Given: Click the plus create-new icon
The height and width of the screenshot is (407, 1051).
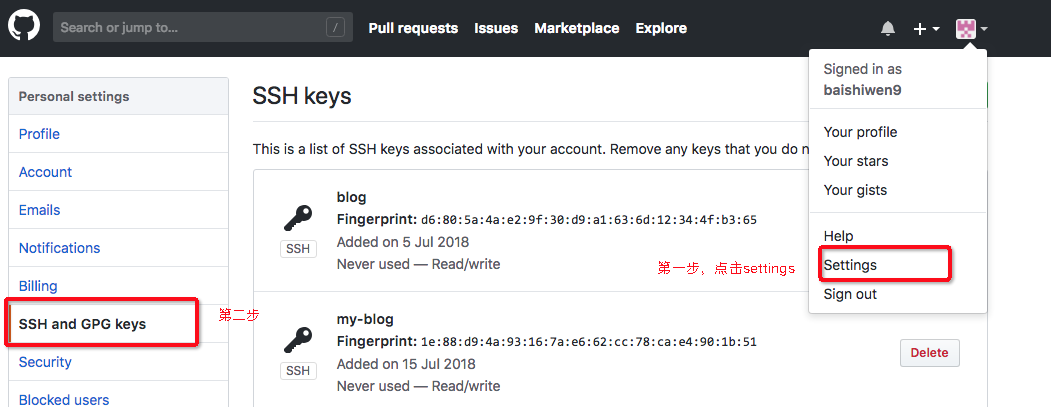Looking at the screenshot, I should tap(920, 29).
